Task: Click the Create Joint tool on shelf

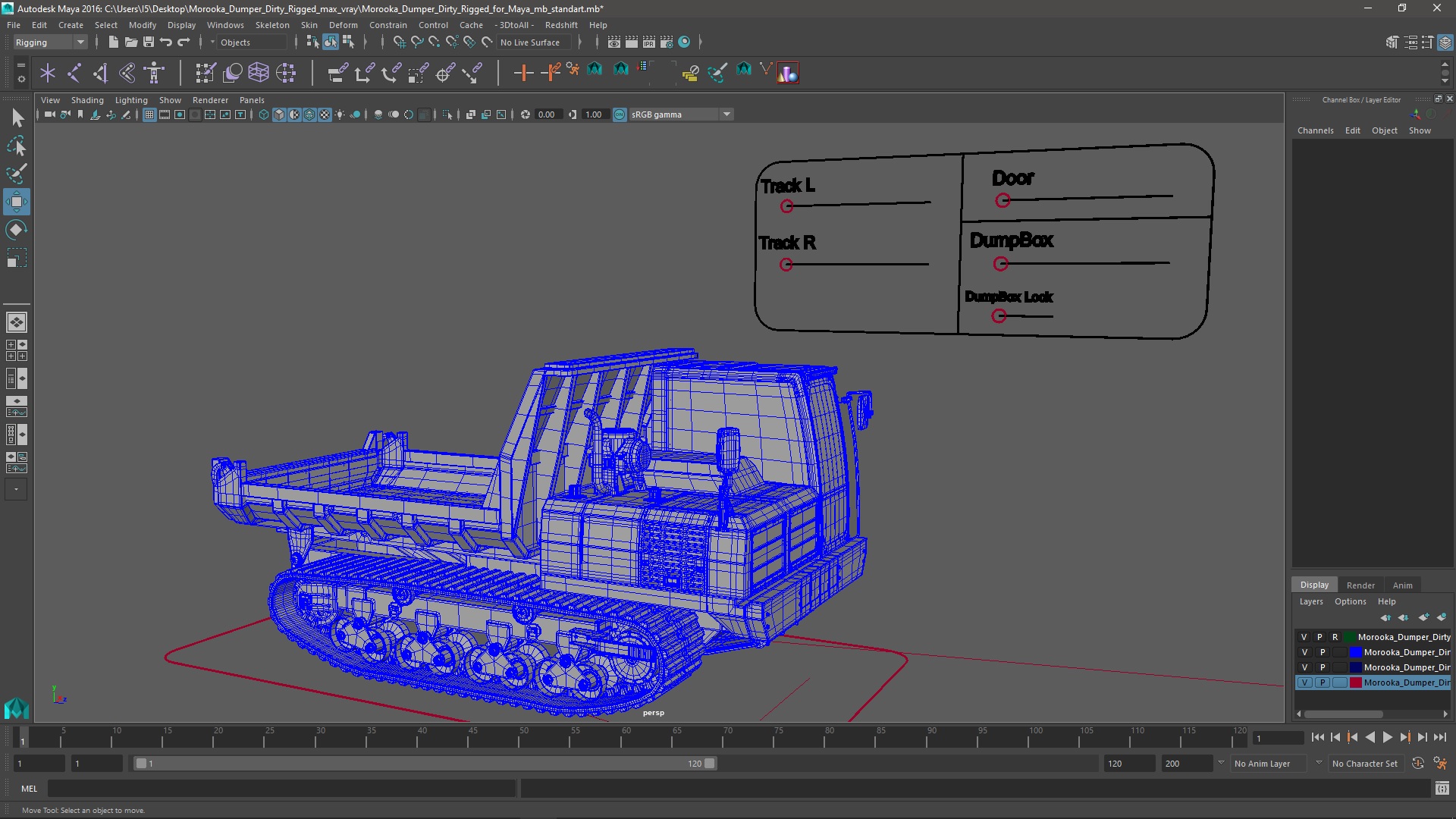Action: (x=74, y=73)
